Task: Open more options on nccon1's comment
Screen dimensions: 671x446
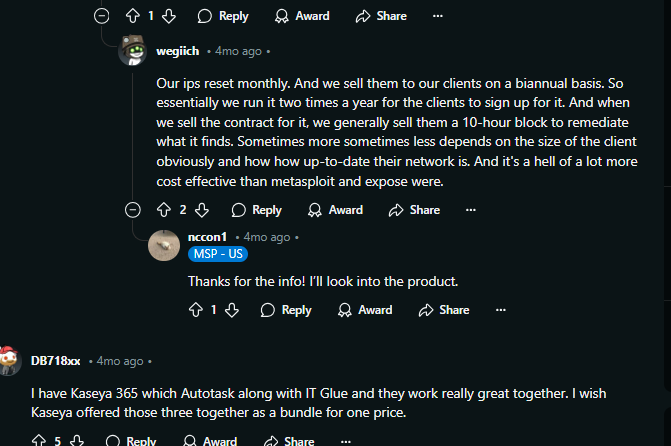Action: [501, 309]
